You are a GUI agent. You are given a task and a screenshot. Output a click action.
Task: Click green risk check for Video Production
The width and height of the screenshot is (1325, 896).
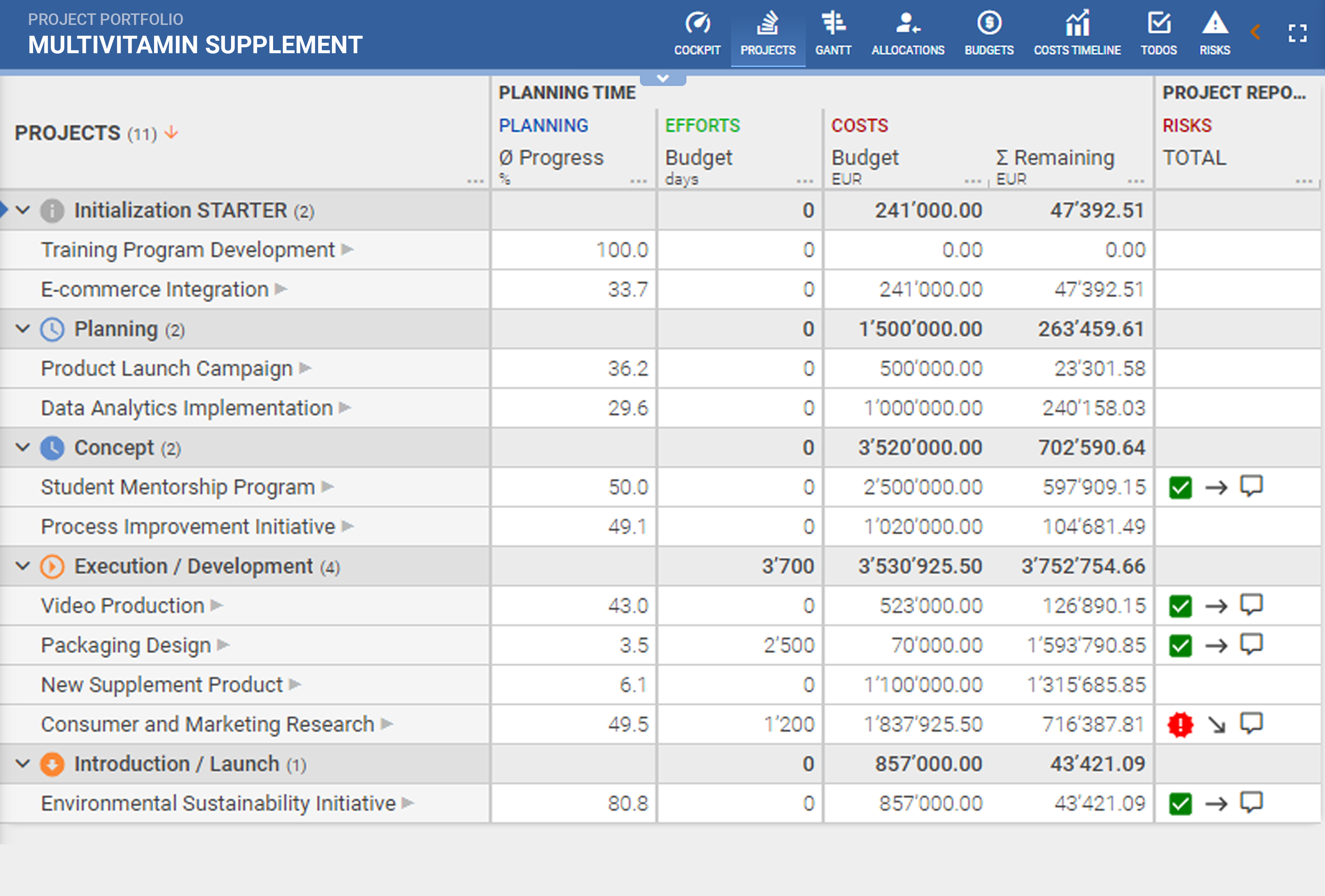[x=1180, y=606]
